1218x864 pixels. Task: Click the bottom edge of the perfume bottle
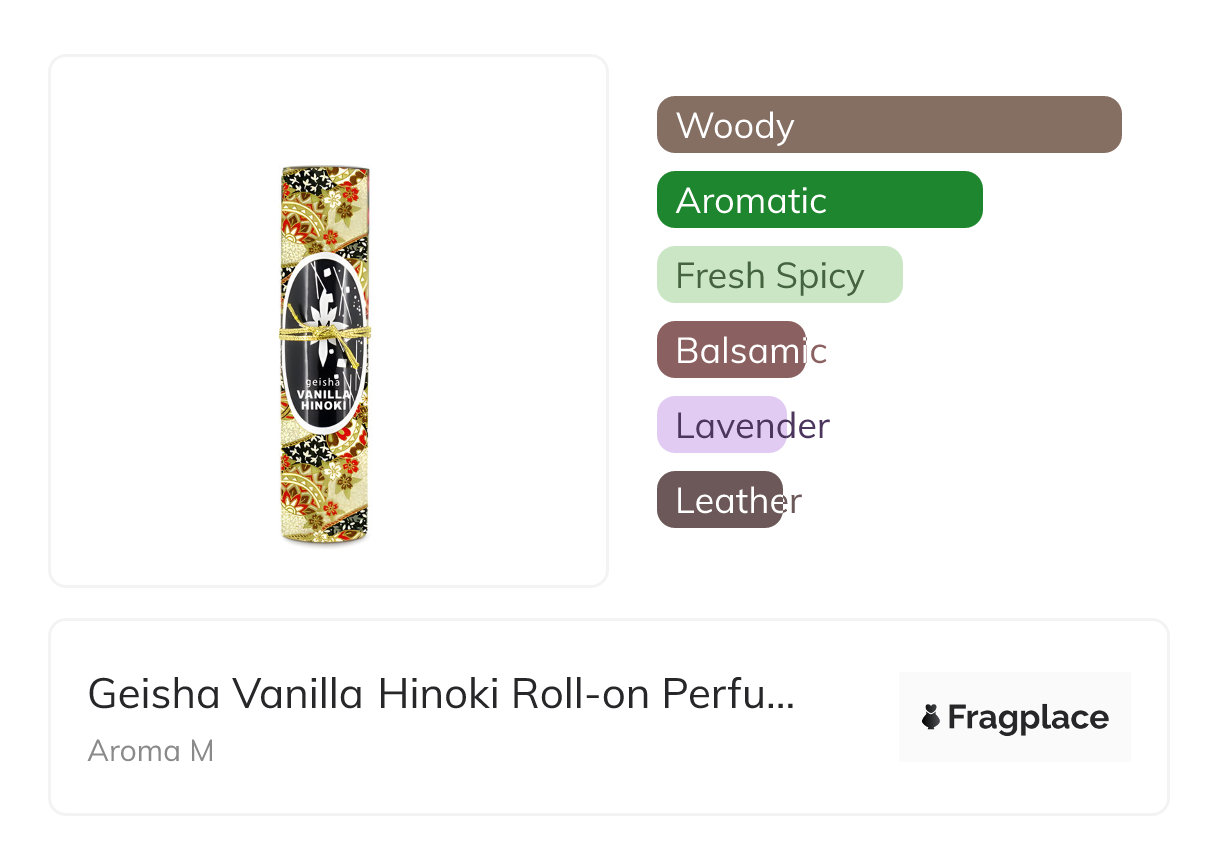point(325,540)
